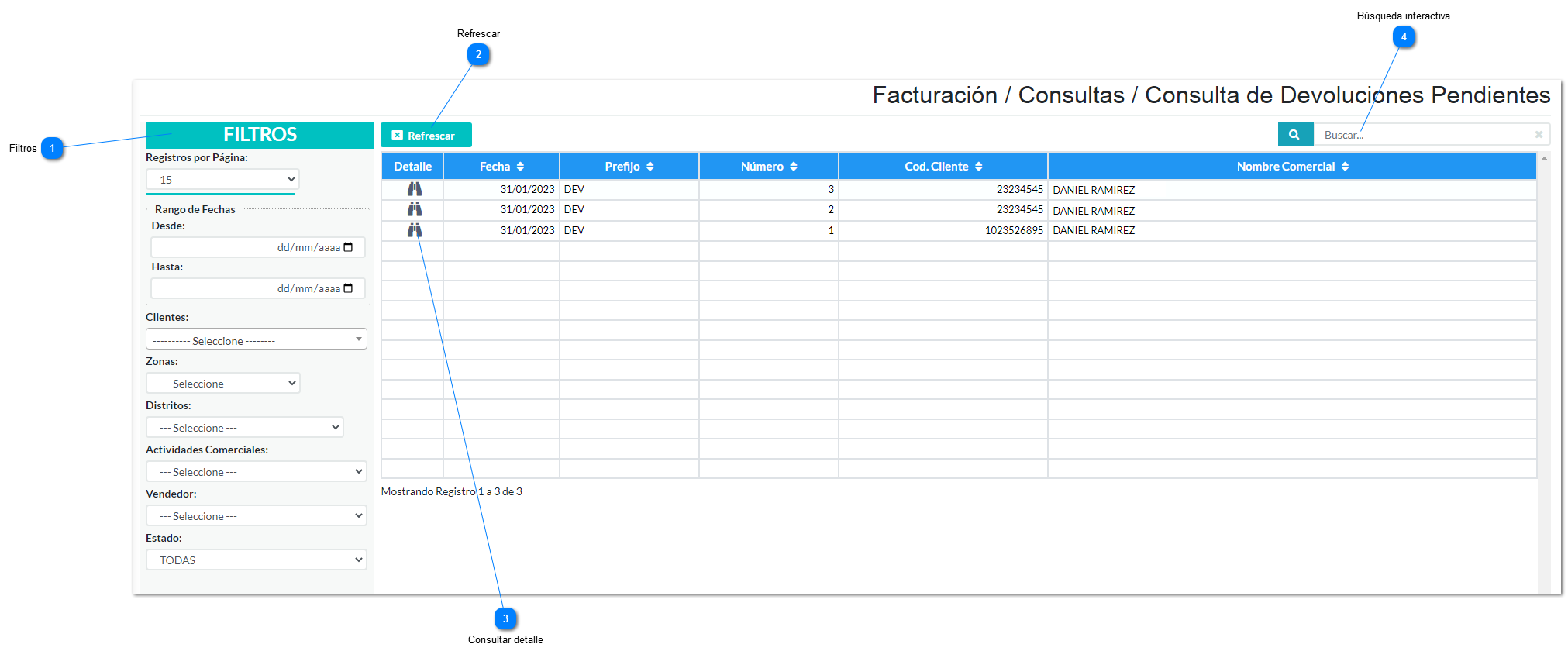1568x658 pixels.
Task: Click the Detalle column header
Action: tap(412, 167)
